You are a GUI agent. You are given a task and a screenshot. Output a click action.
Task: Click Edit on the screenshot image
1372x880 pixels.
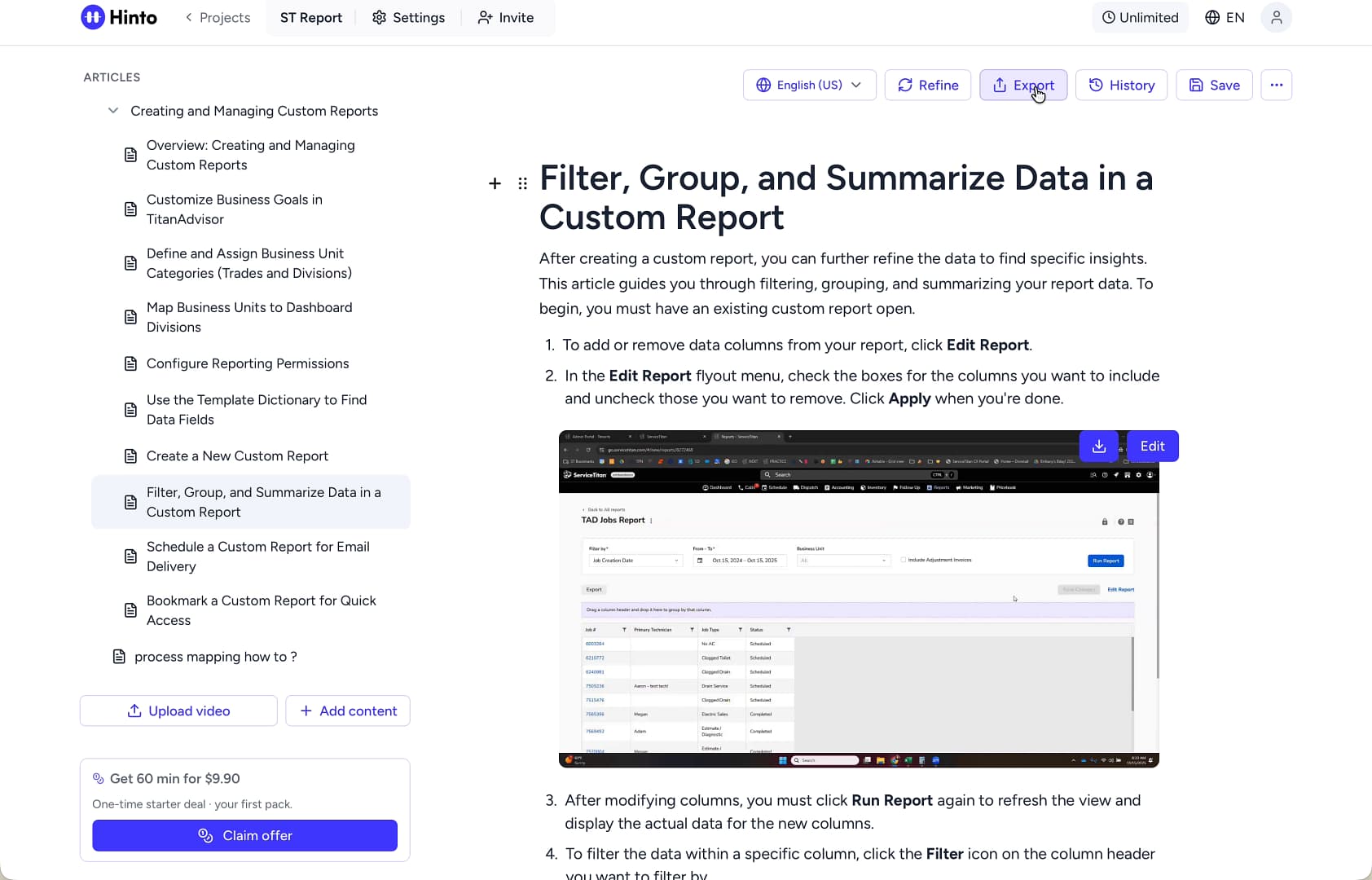[1152, 446]
